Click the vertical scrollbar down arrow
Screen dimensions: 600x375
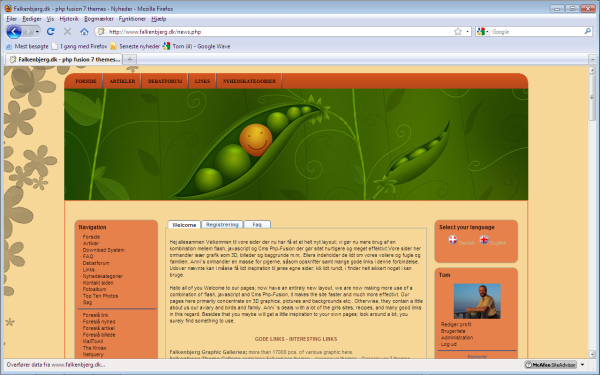click(x=592, y=354)
